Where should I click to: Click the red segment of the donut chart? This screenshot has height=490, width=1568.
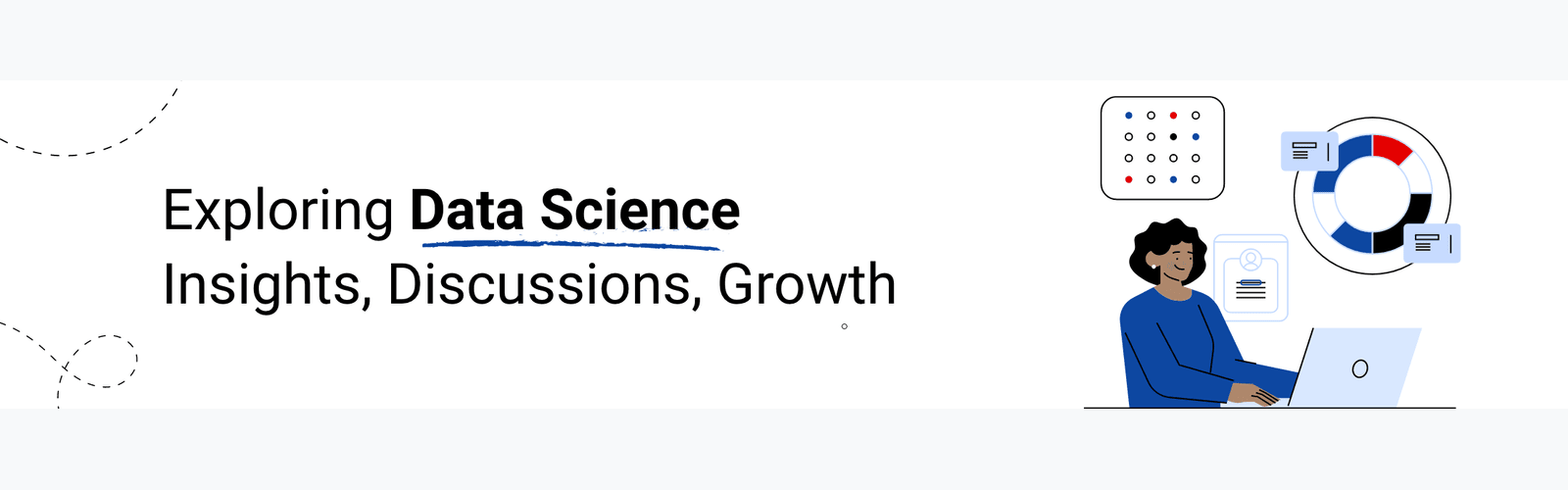(x=1392, y=149)
